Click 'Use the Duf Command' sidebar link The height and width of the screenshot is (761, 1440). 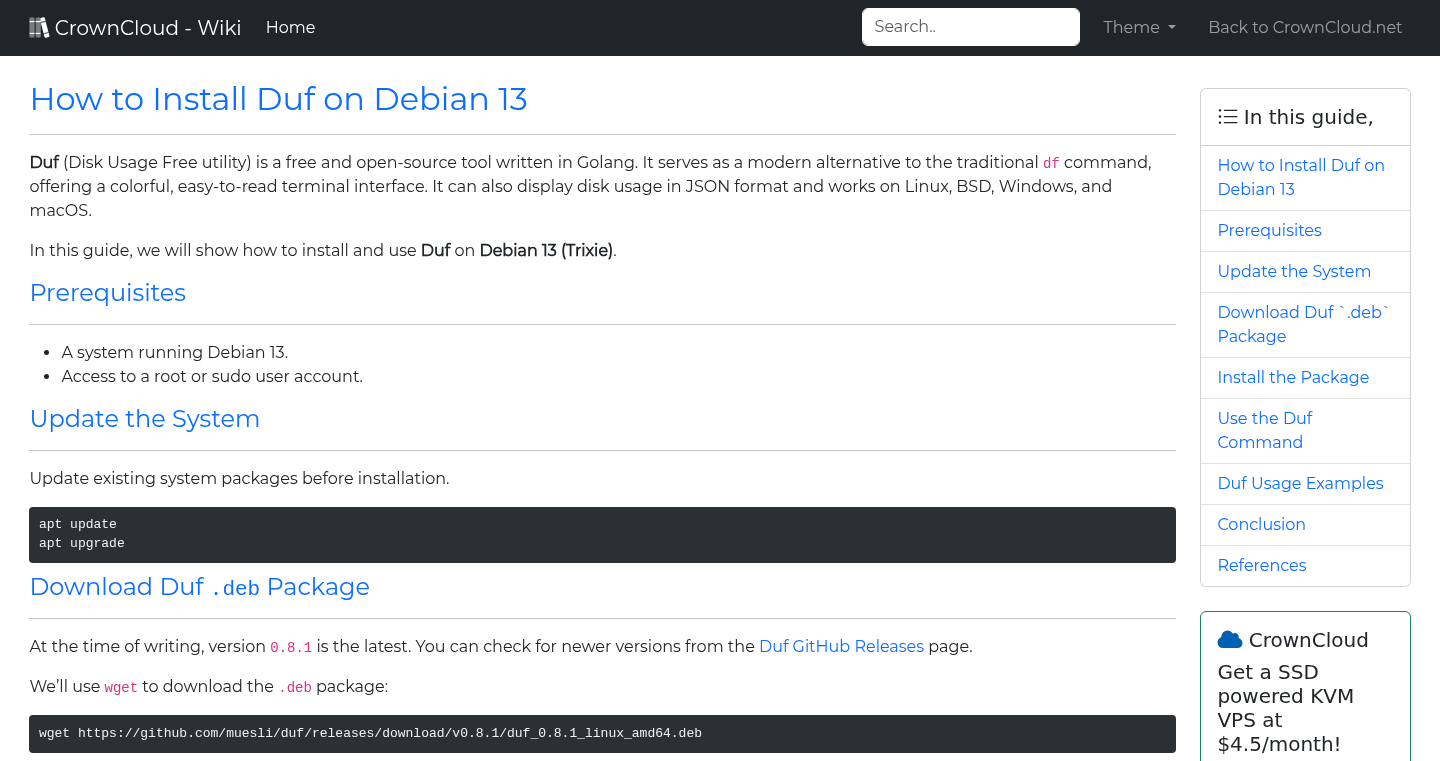coord(1265,430)
